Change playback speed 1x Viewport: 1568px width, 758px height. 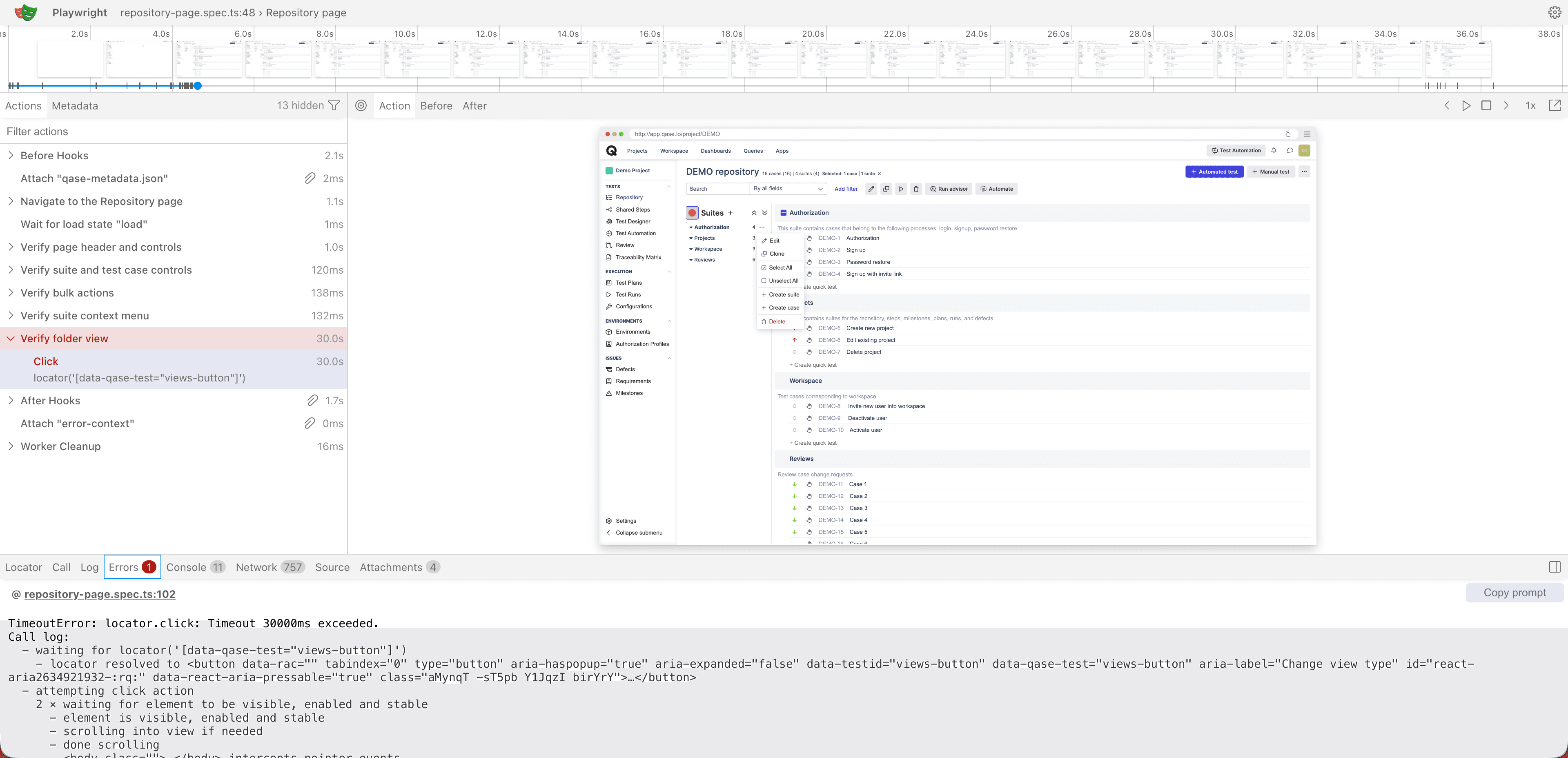[x=1530, y=105]
